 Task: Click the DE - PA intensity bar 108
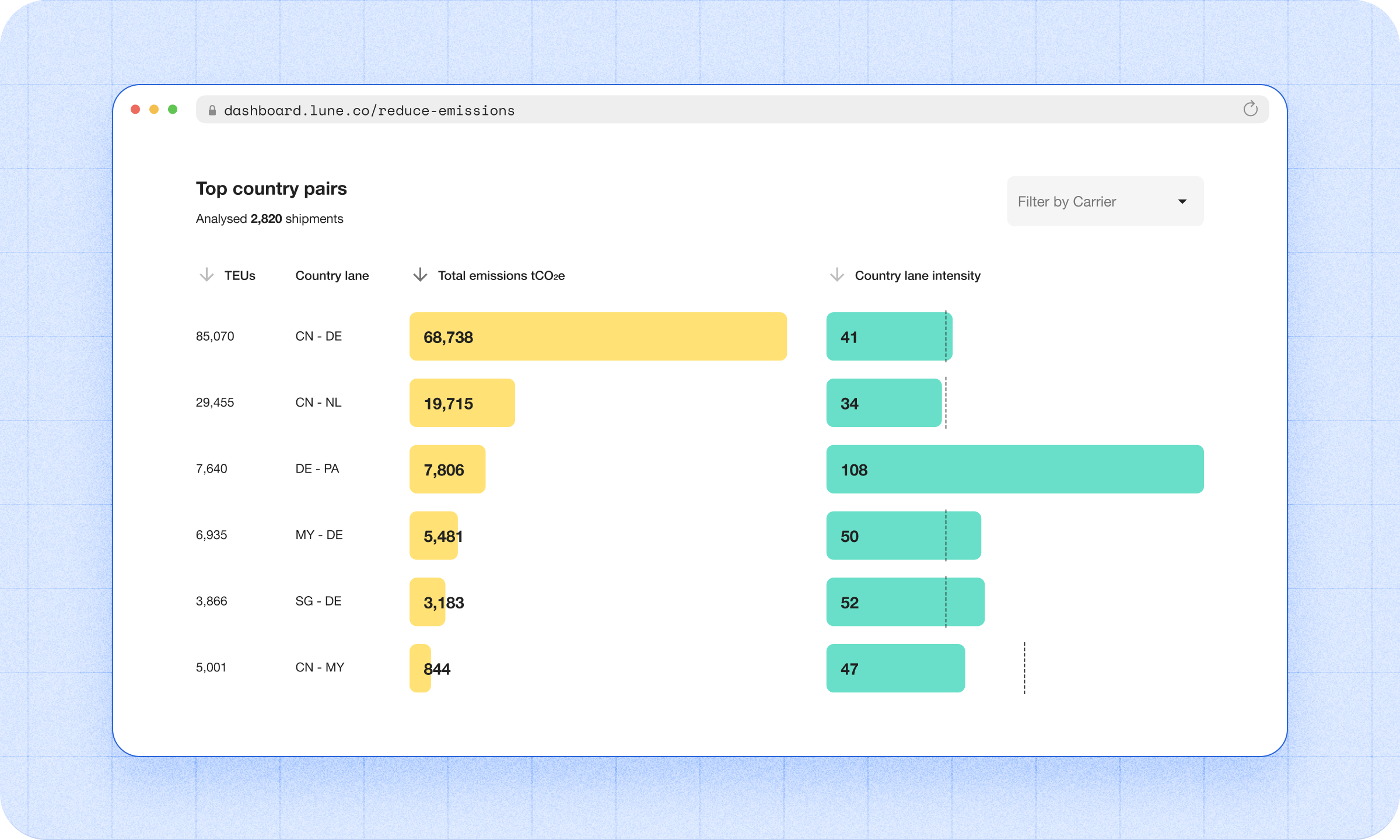tap(1014, 470)
